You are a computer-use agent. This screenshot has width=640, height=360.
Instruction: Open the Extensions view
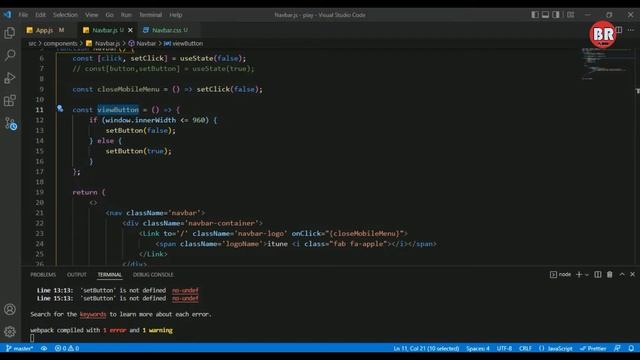tap(10, 100)
